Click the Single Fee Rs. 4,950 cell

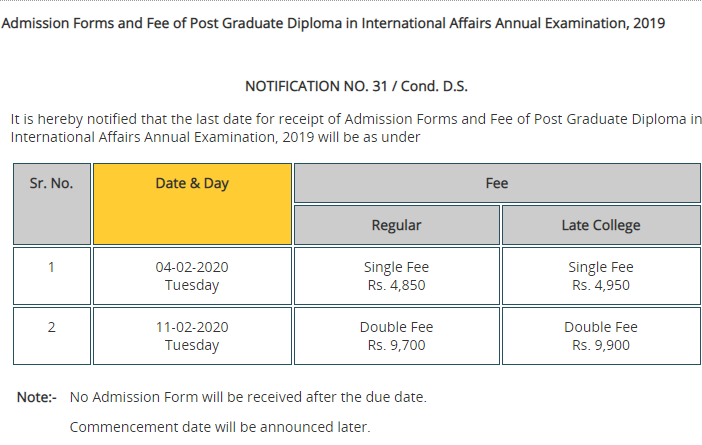[x=601, y=276]
